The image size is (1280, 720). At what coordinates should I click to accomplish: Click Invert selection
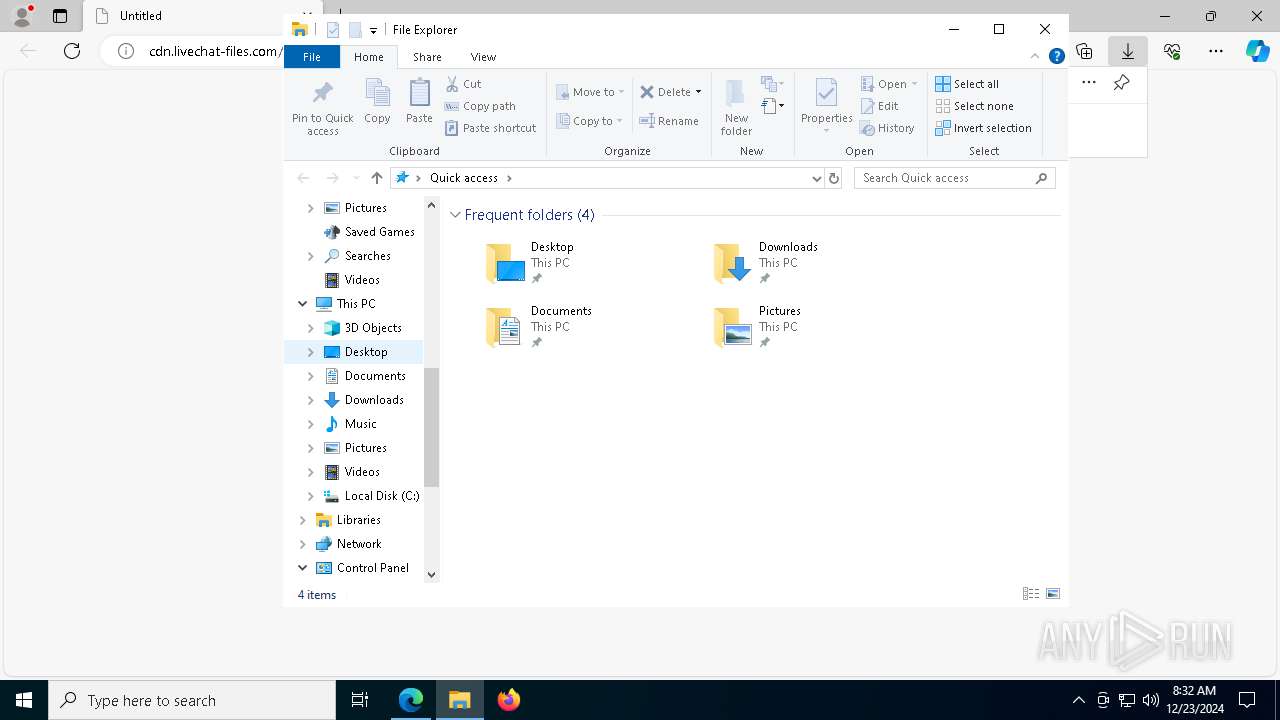point(984,128)
